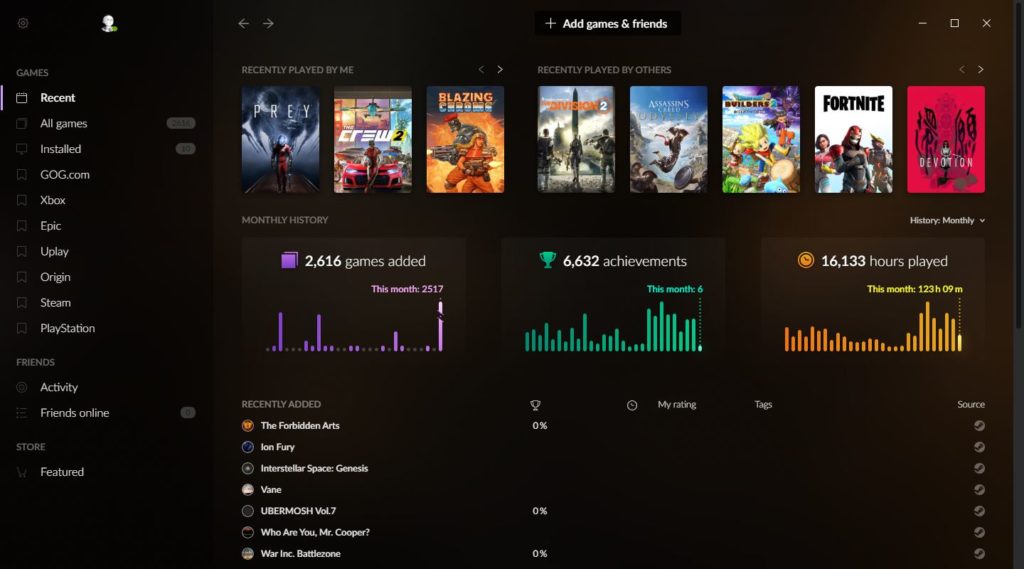Open the Steam library section

click(x=55, y=303)
